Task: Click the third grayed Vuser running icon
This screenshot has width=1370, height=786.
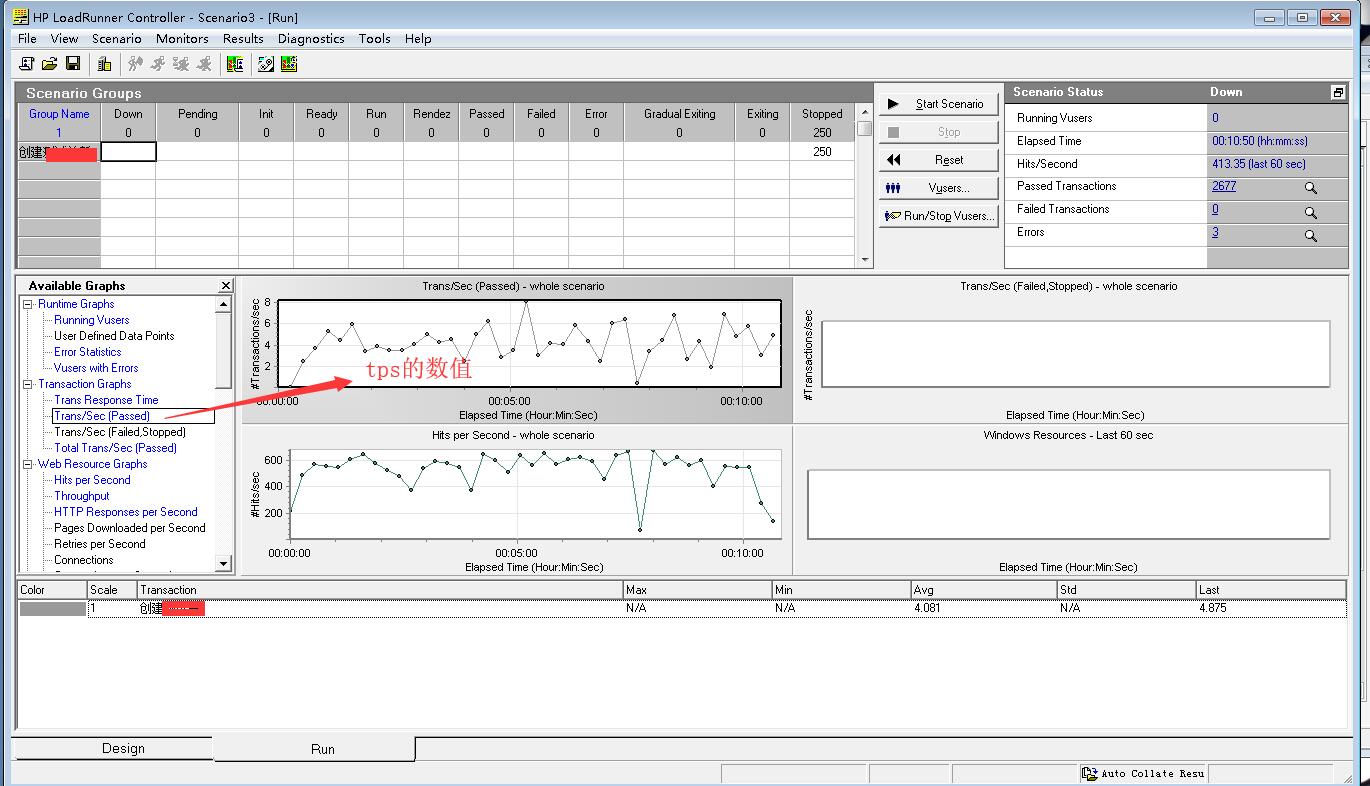Action: coord(181,64)
